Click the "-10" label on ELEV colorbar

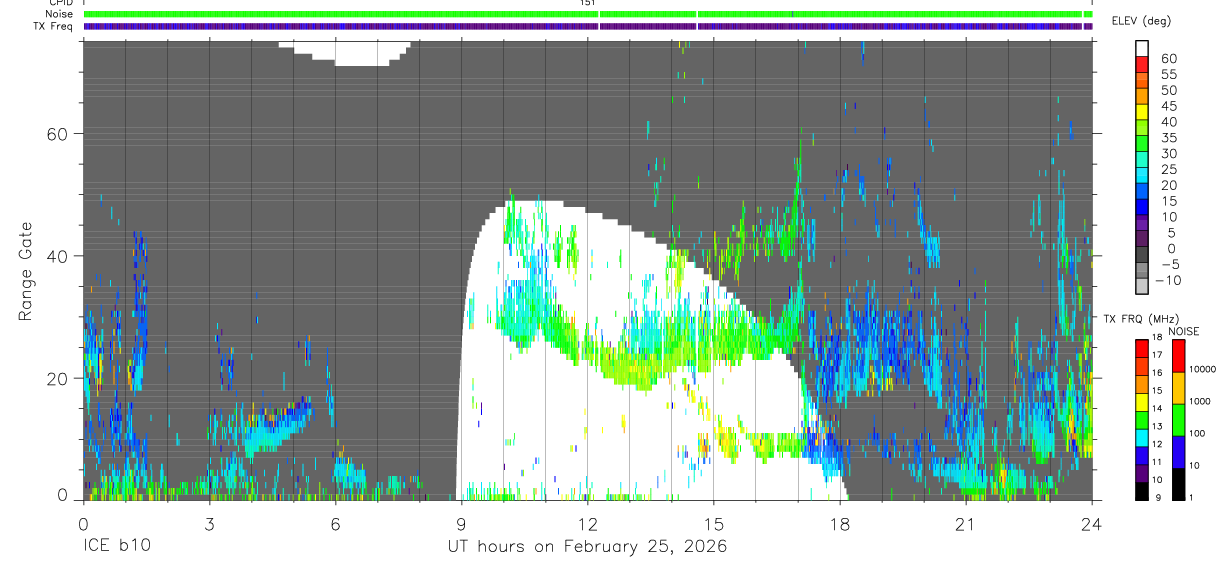coord(1168,280)
